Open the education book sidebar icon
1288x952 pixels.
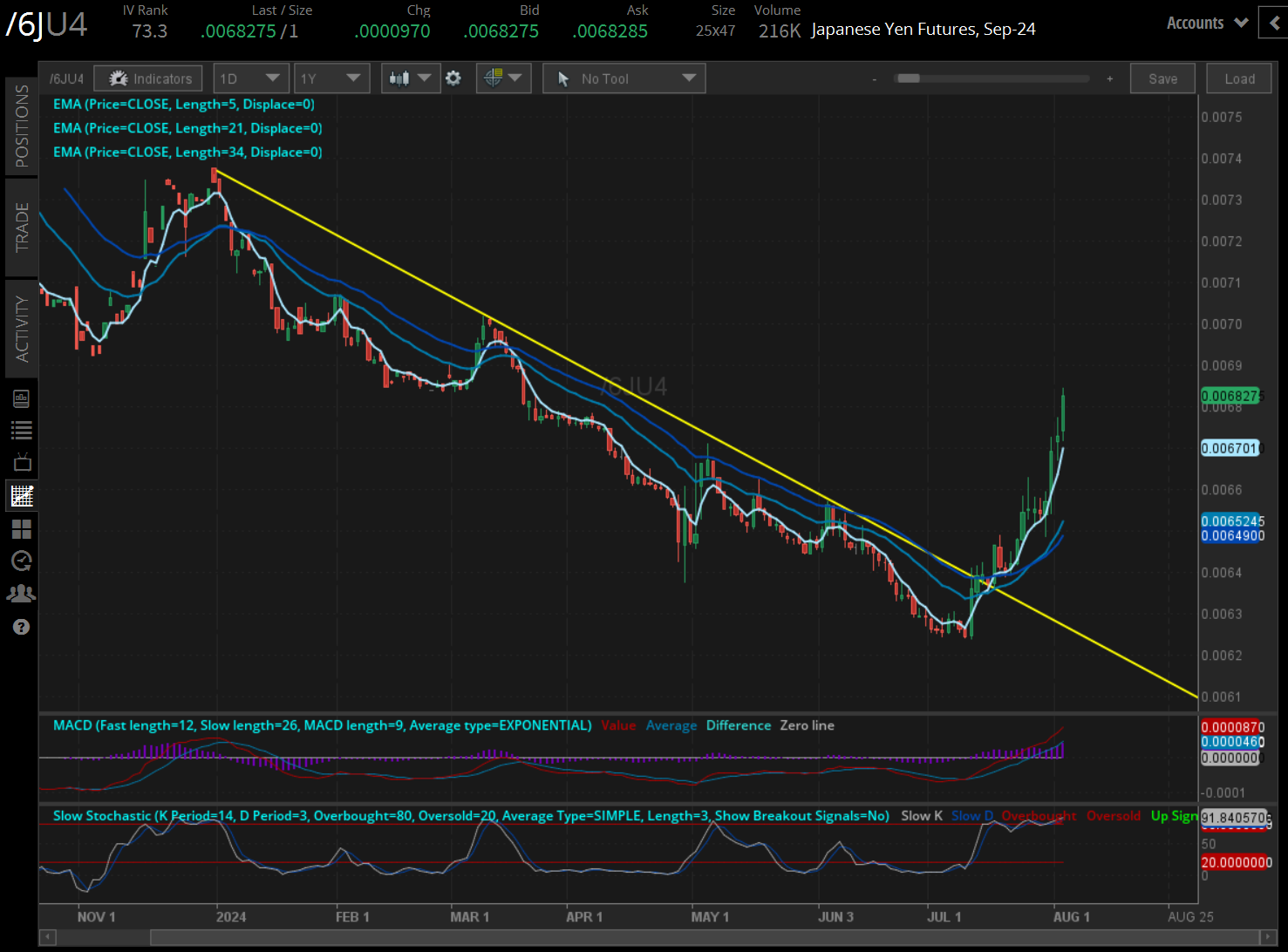[22, 398]
